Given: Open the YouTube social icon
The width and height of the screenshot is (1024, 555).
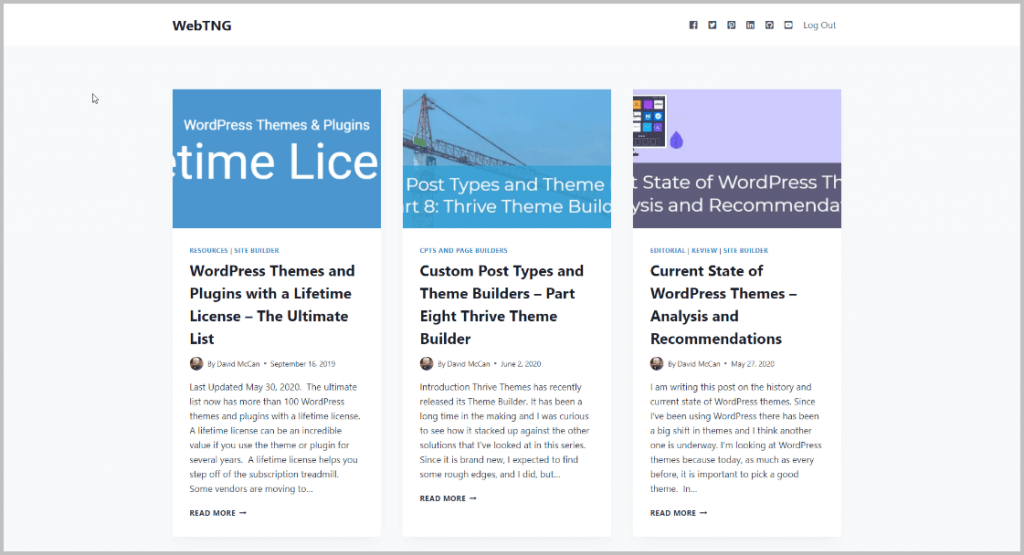Looking at the screenshot, I should click(788, 25).
